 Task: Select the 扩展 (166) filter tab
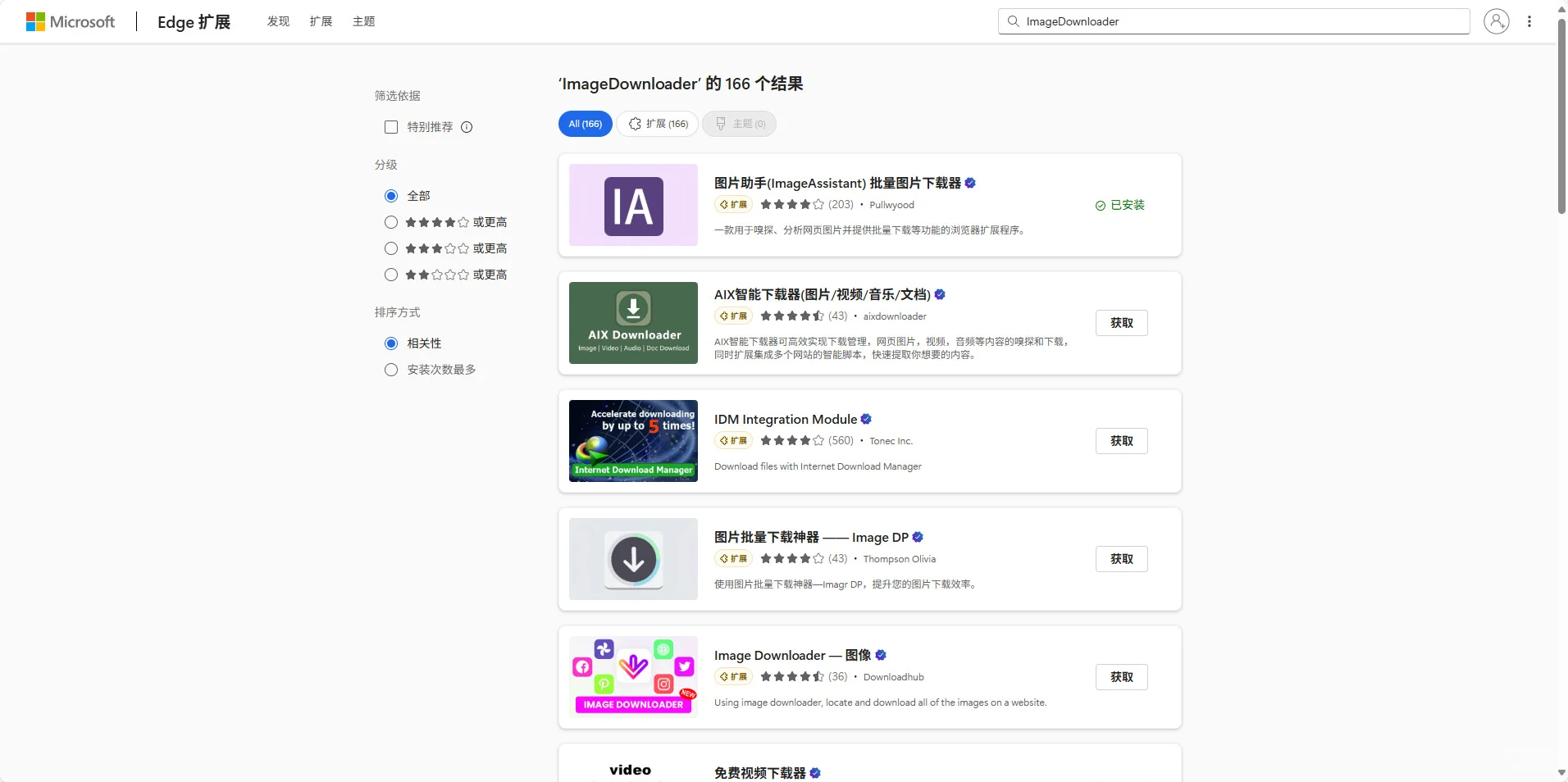[658, 124]
